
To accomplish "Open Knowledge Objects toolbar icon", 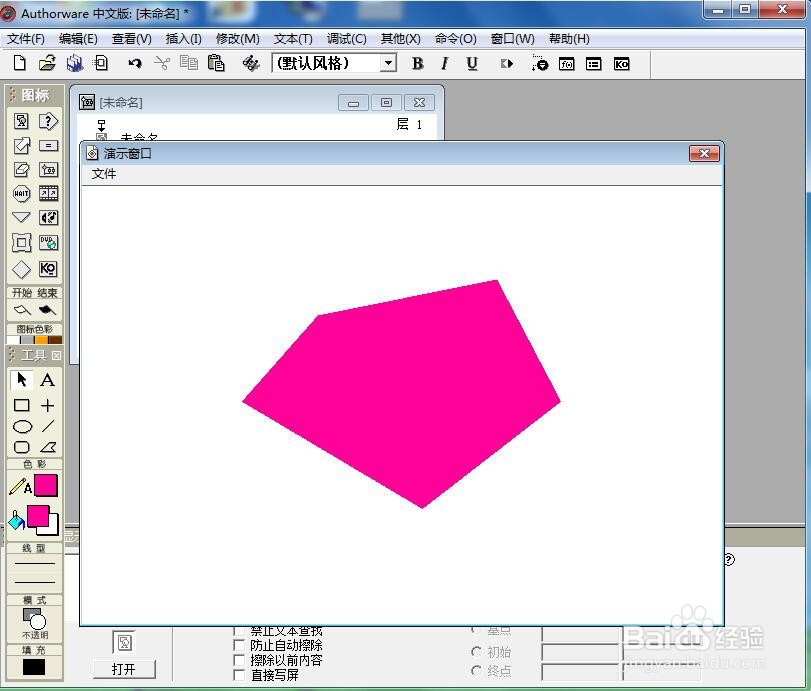I will [x=621, y=64].
